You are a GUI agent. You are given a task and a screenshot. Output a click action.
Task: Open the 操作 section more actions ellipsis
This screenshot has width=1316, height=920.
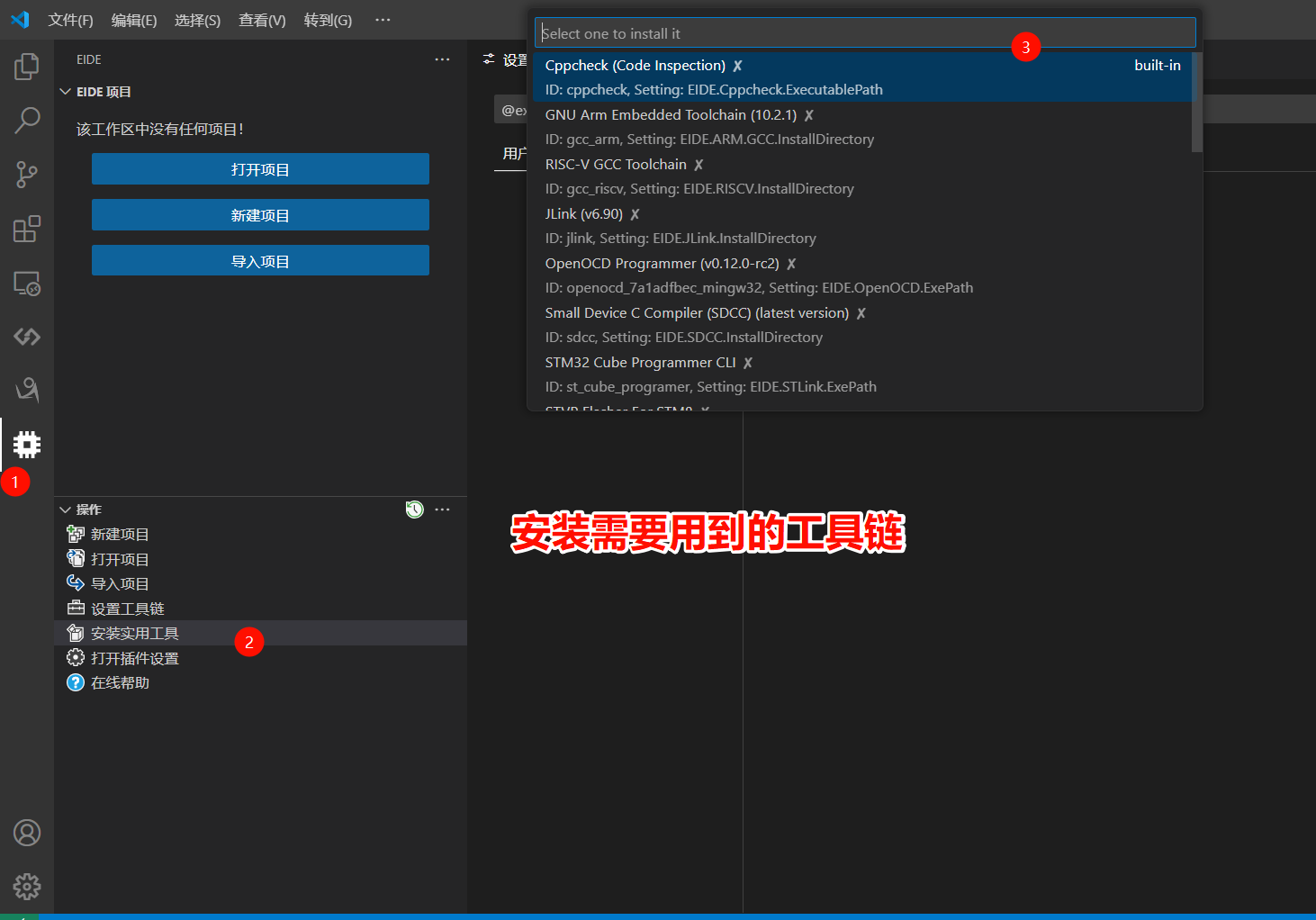(442, 510)
